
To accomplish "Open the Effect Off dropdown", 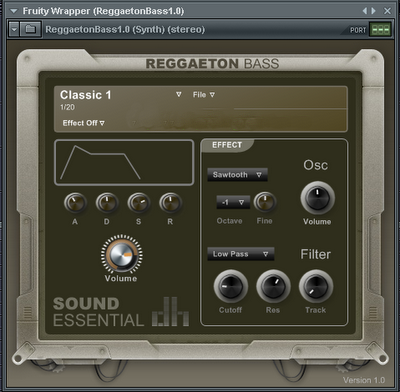I will pyautogui.click(x=83, y=123).
